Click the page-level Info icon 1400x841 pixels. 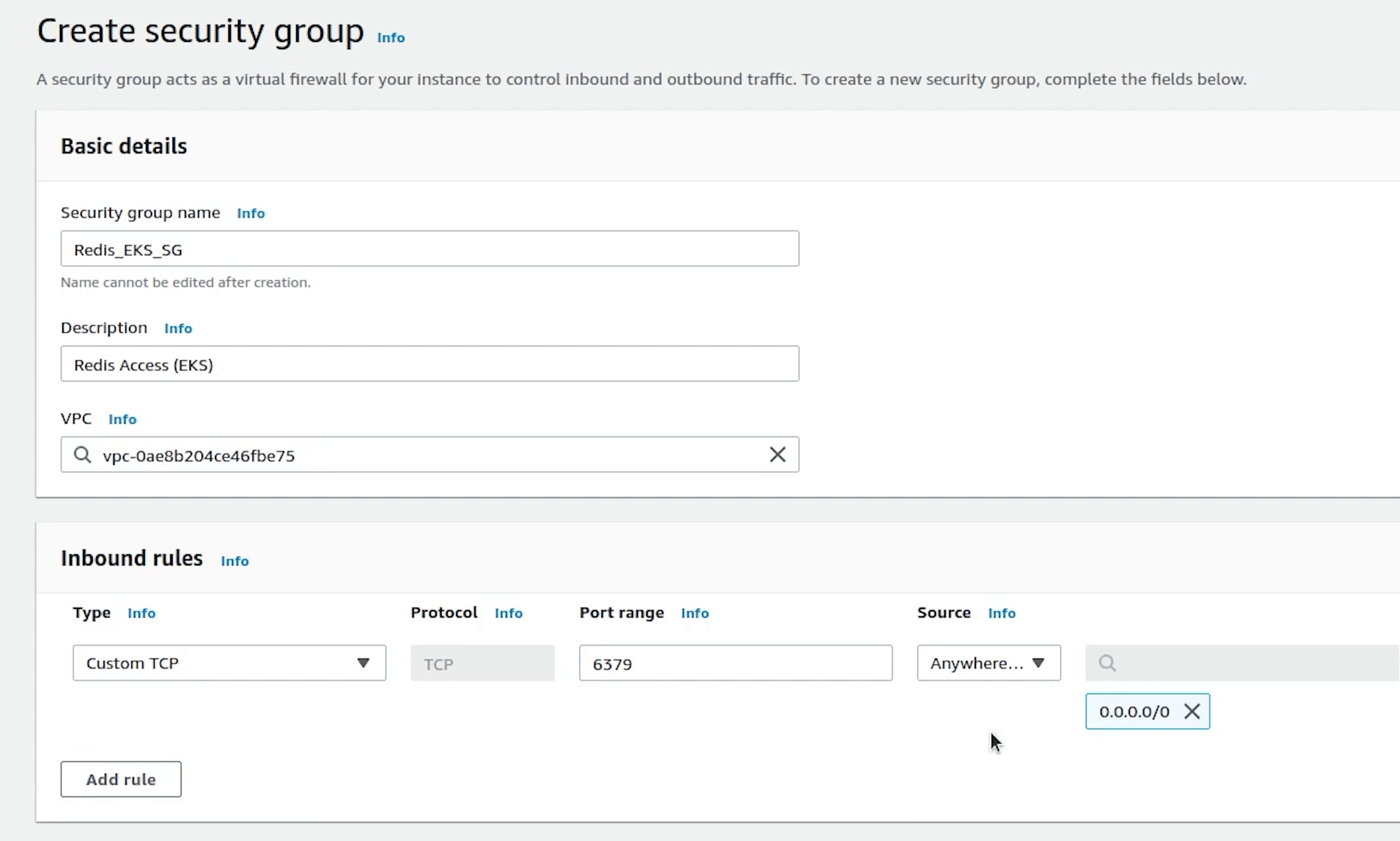(391, 37)
